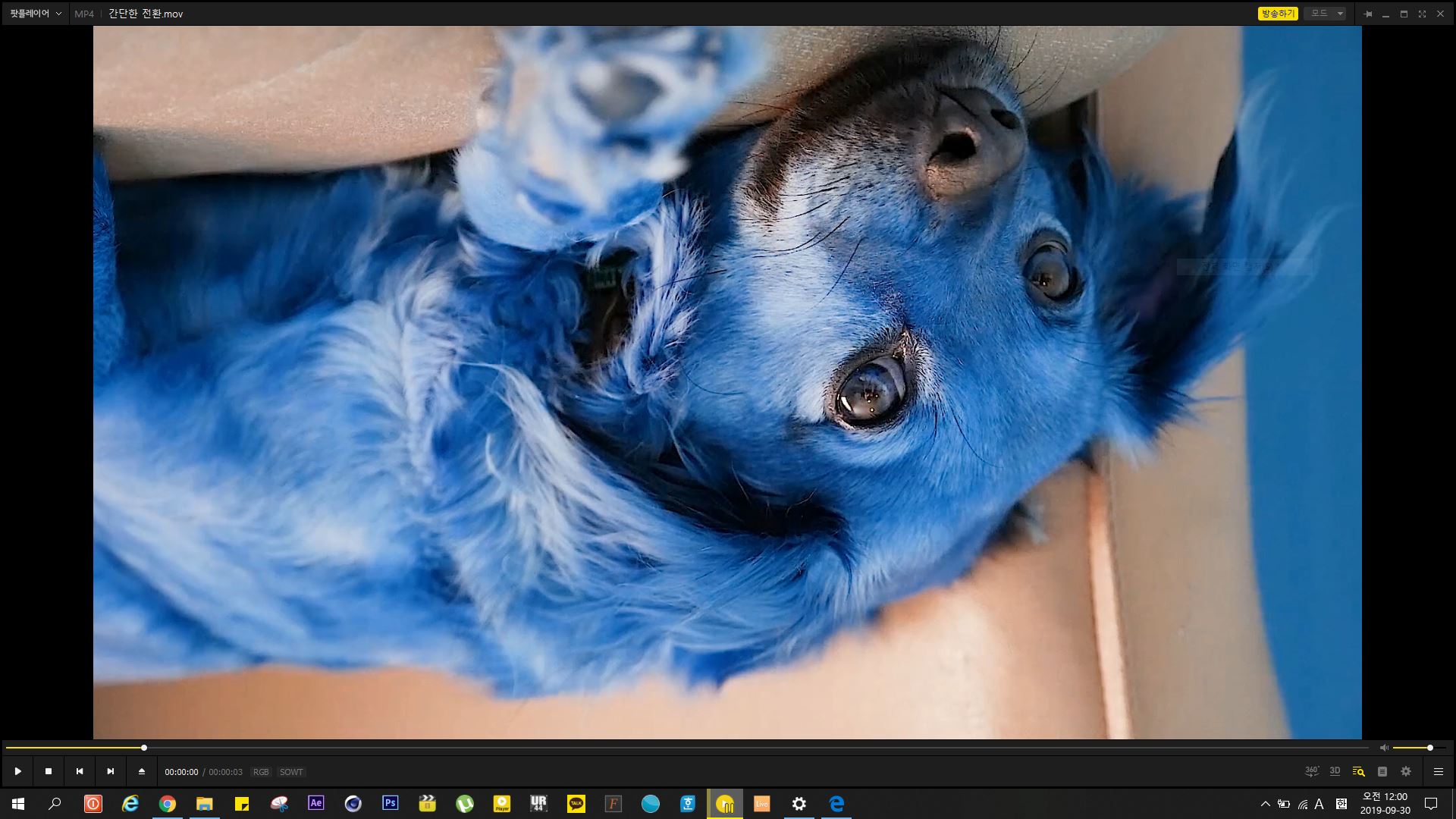Open the player settings gear icon
The image size is (1456, 819).
(x=1406, y=771)
